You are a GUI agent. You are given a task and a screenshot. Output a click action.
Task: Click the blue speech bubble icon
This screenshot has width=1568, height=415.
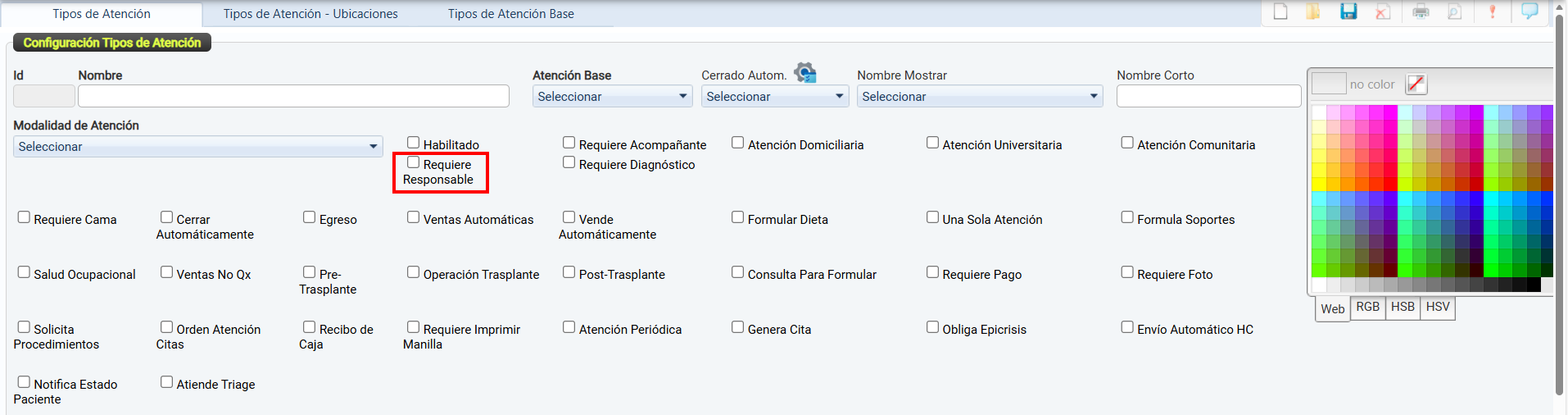pos(1529,11)
